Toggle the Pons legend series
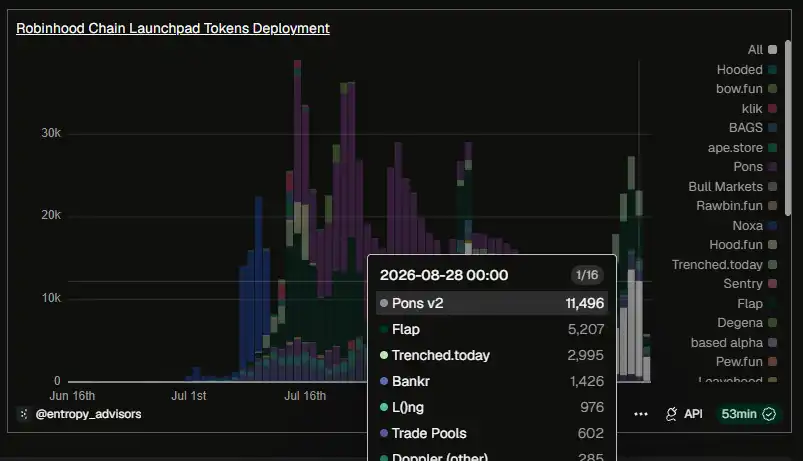This screenshot has width=803, height=461. coord(755,166)
